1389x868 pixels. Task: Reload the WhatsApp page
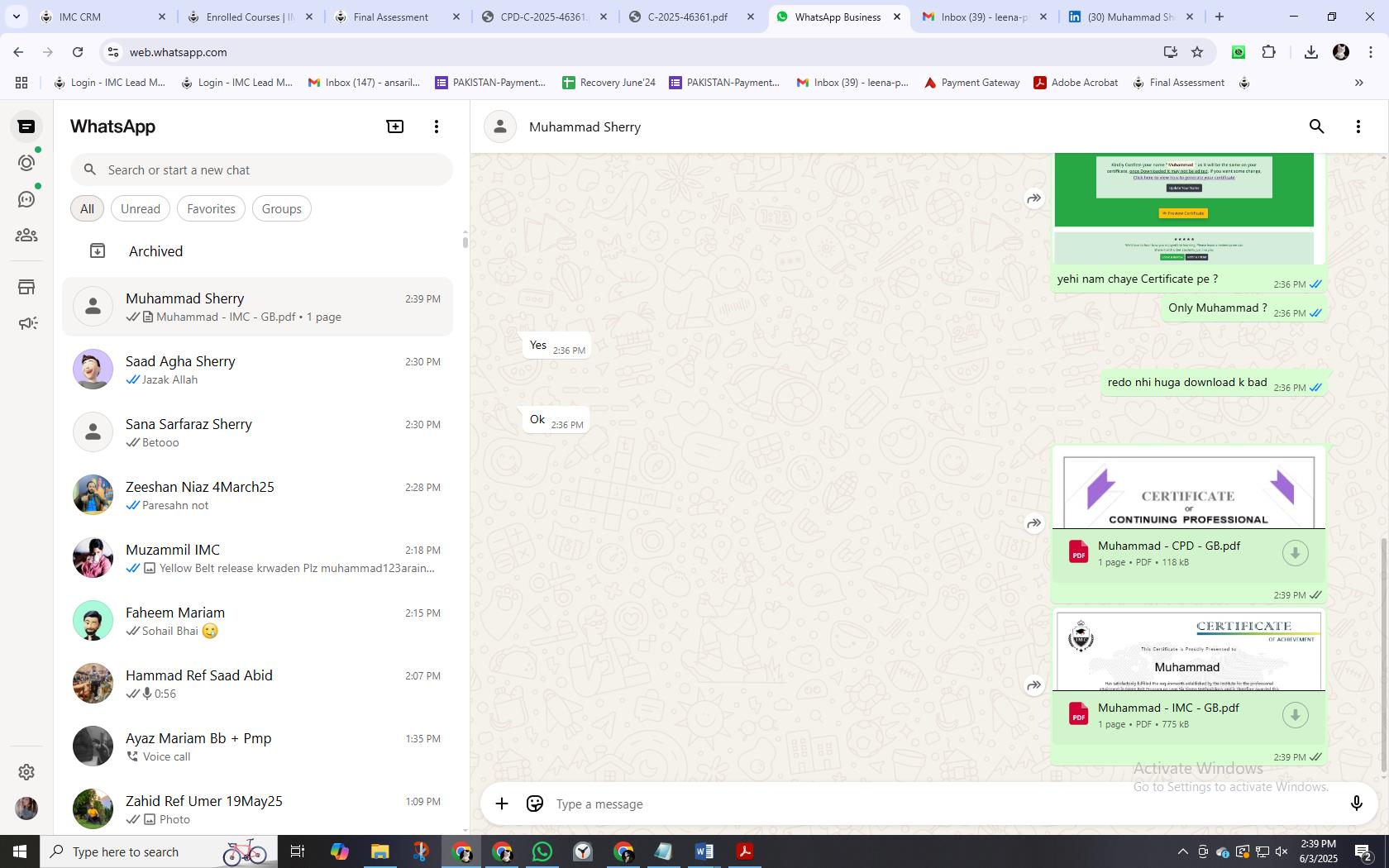pyautogui.click(x=77, y=52)
